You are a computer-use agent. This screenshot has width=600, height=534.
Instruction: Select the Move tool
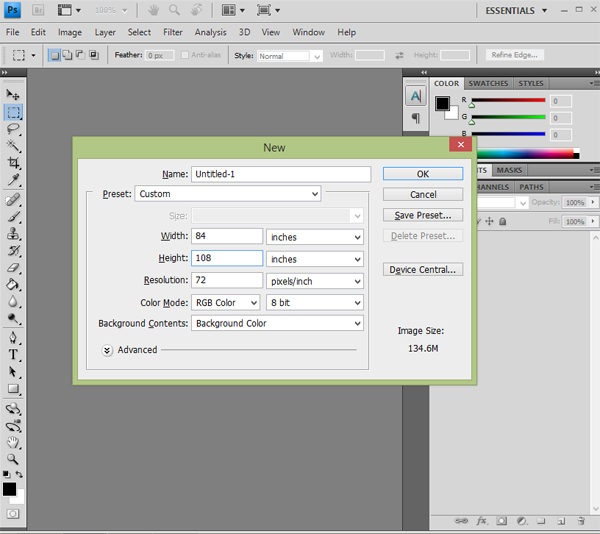[x=13, y=94]
